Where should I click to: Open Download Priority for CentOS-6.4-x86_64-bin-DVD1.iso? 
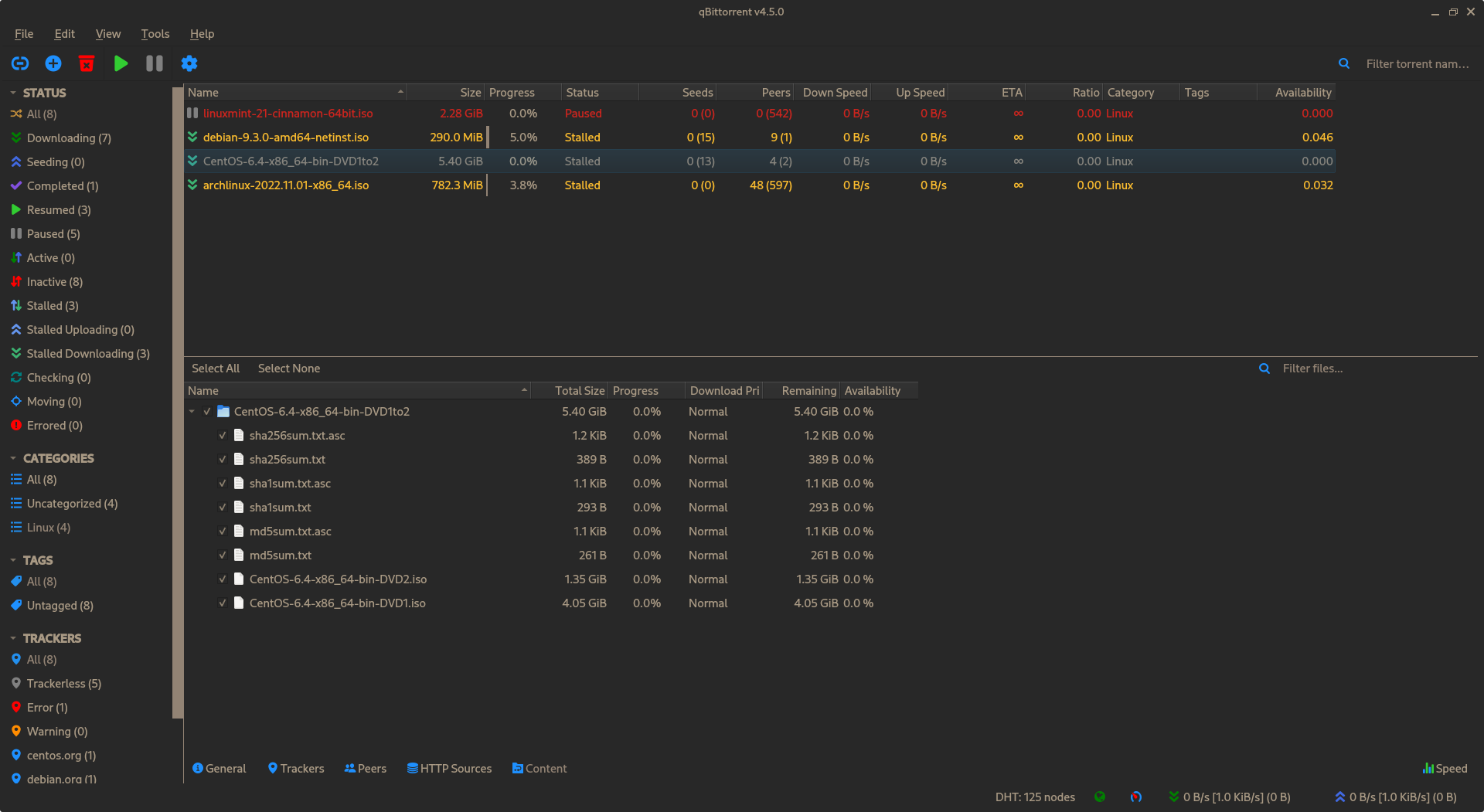pos(708,603)
